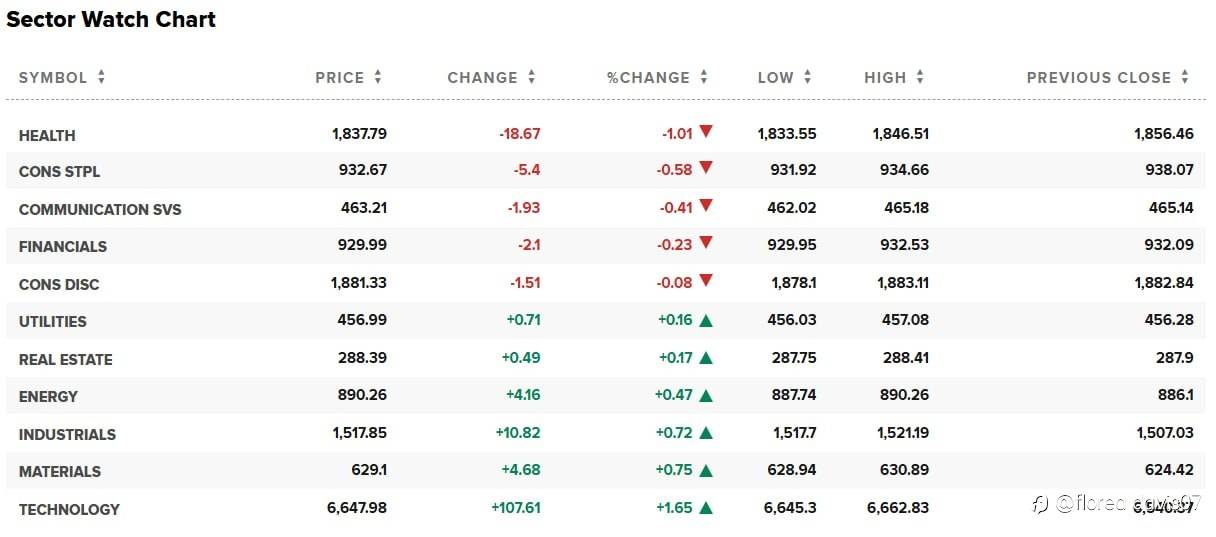
Task: Sort using the PREVIOUS CLOSE arrows icon
Action: [x=1185, y=77]
